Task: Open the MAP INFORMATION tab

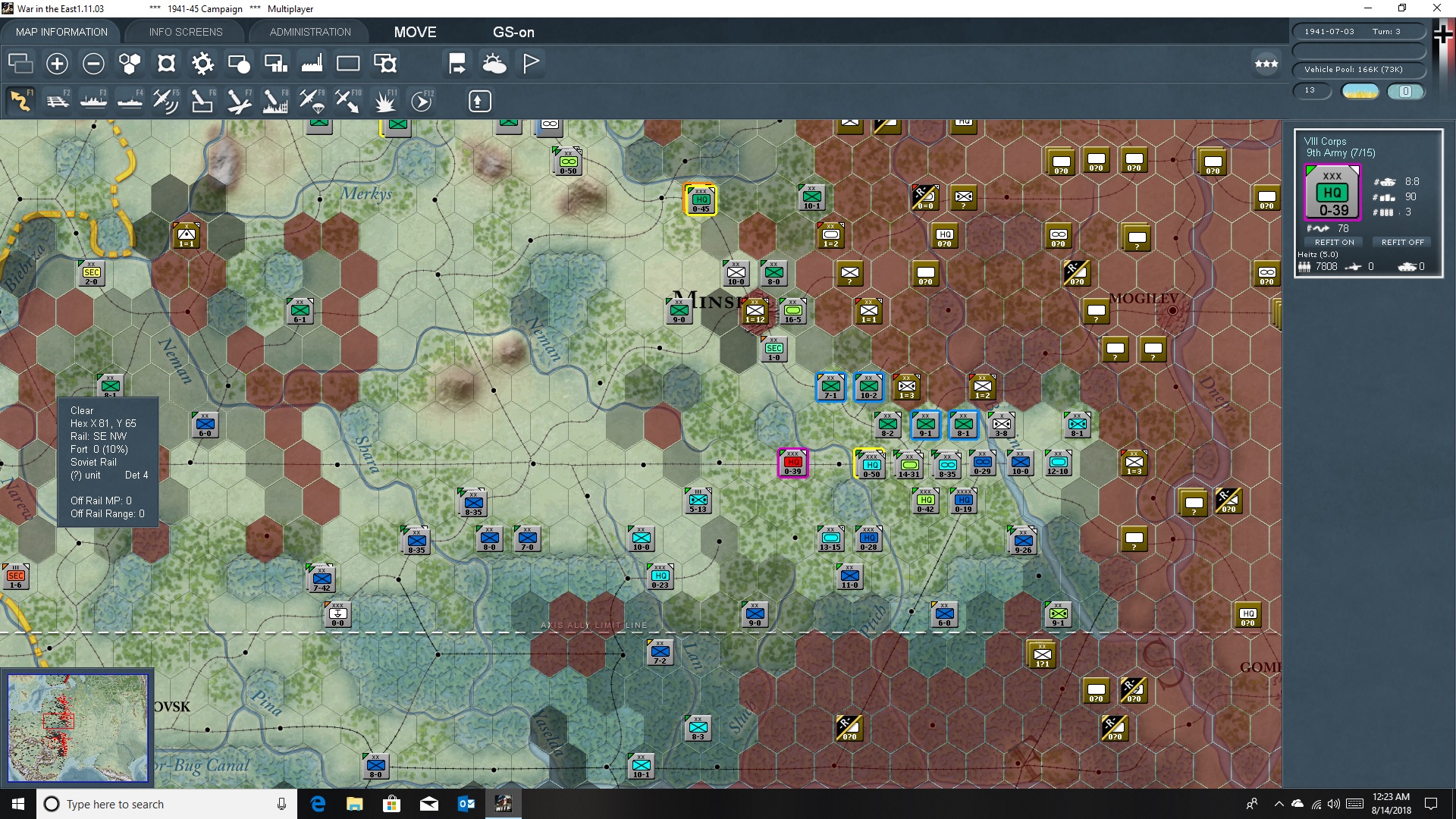Action: click(x=61, y=32)
